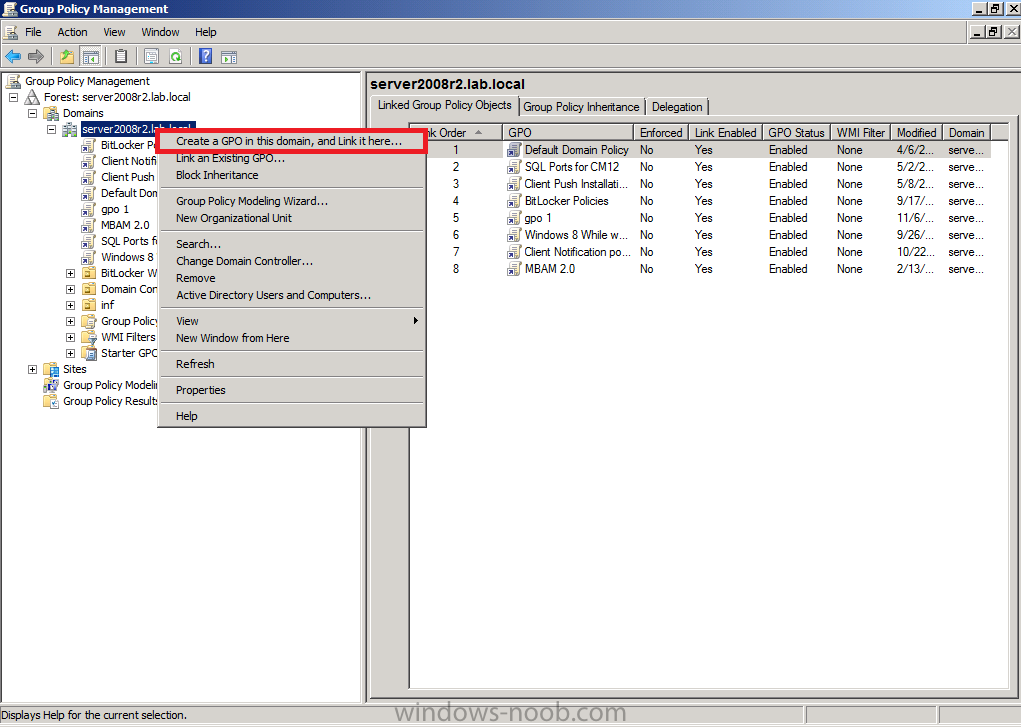Open the Window menu in menu bar
1021x727 pixels.
click(x=160, y=32)
